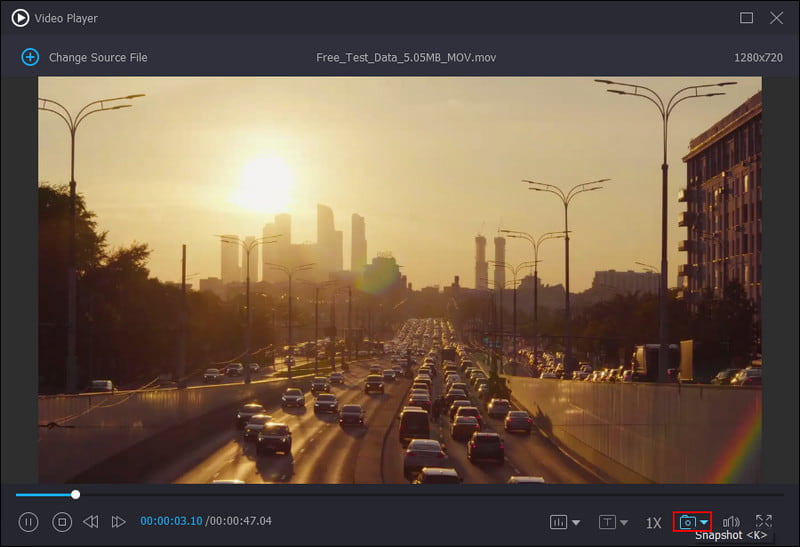Viewport: 800px width, 547px height.
Task: Expand the audio track dropdown arrow
Action: pos(576,522)
